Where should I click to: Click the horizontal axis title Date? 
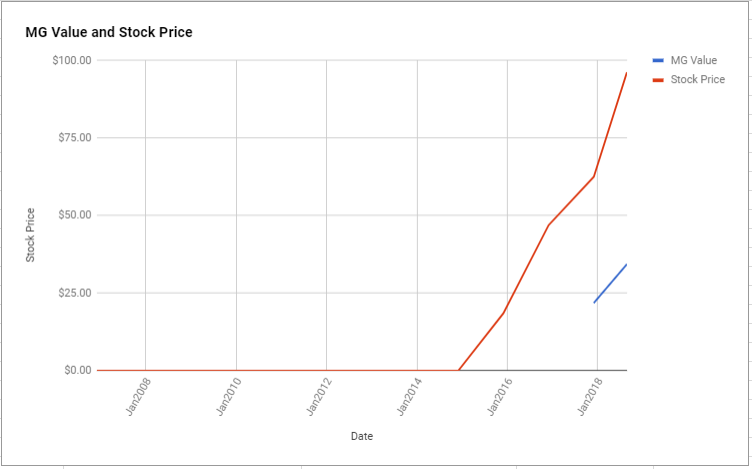pos(362,436)
